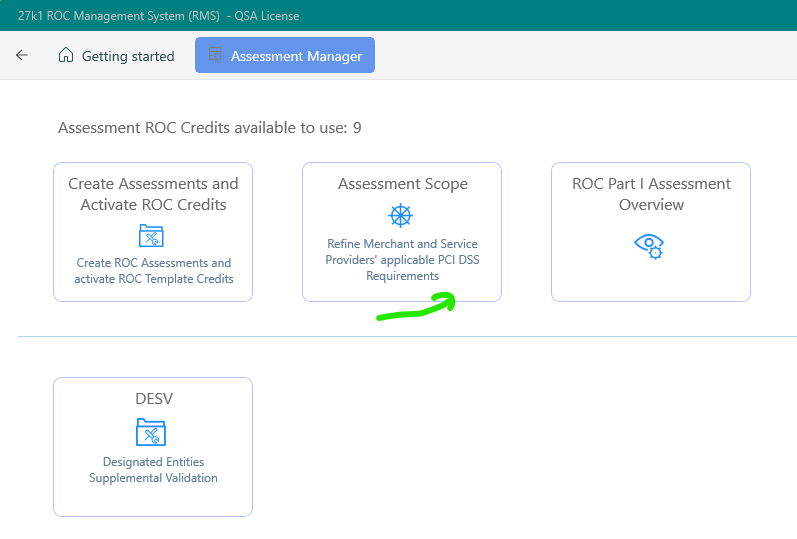Open the Assessment Scope card title
Viewport: 797px width, 539px height.
click(x=402, y=184)
